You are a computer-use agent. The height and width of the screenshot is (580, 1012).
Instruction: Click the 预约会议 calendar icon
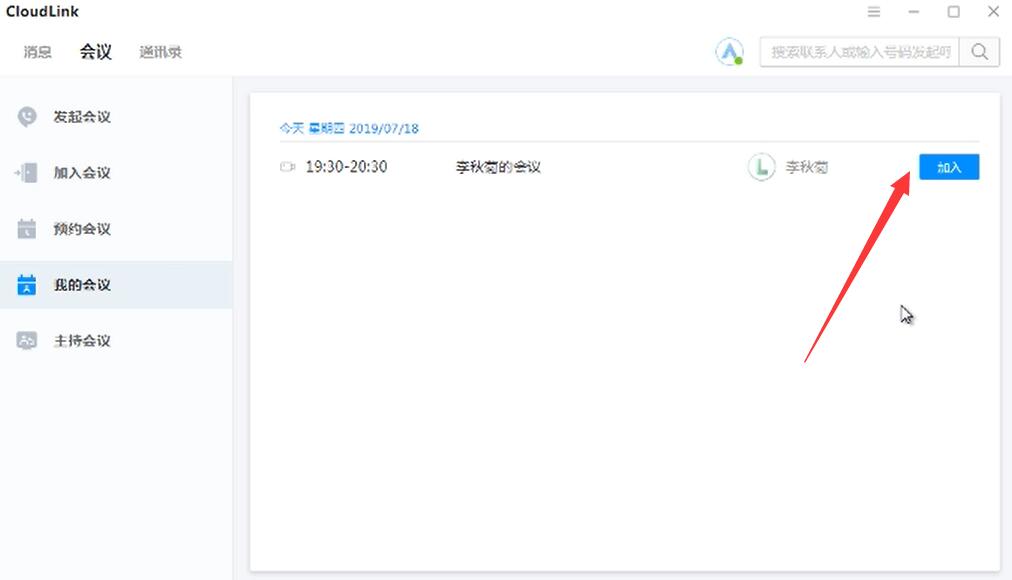pos(26,229)
